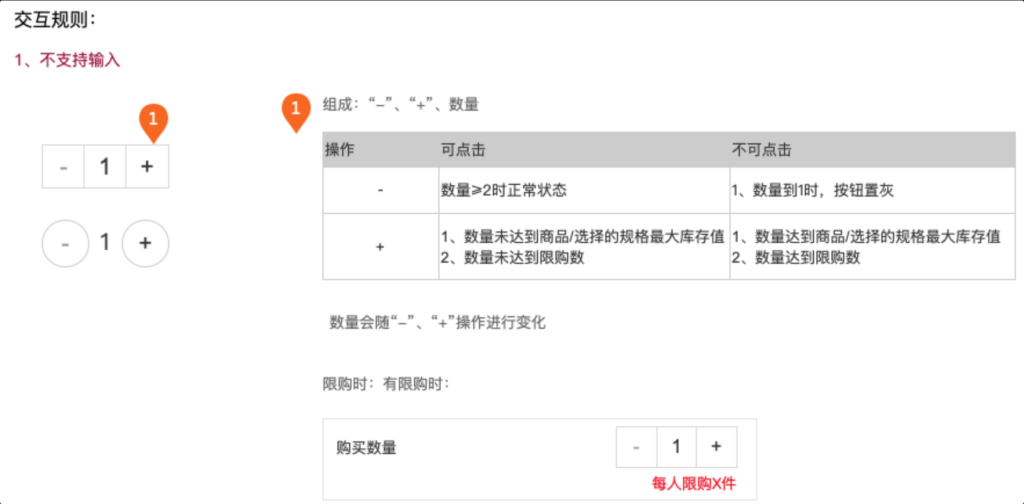Click the 购买数量 label
The height and width of the screenshot is (504, 1024).
366,447
